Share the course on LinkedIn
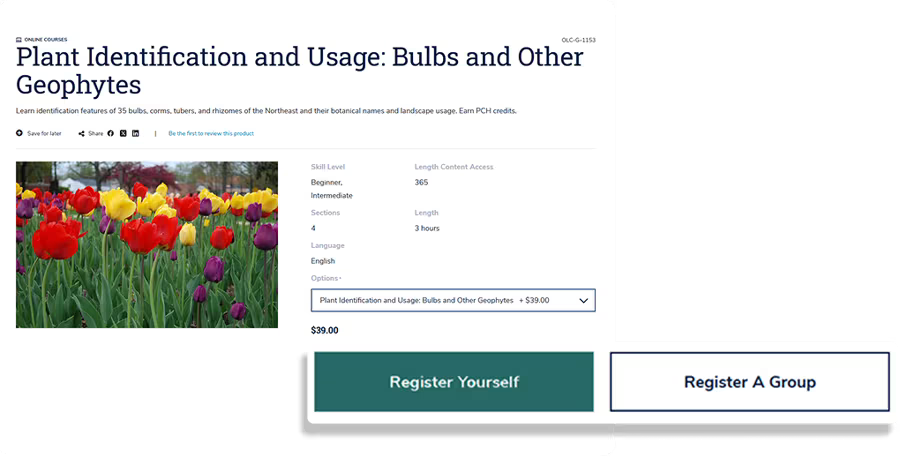The image size is (900, 457). pyautogui.click(x=136, y=133)
